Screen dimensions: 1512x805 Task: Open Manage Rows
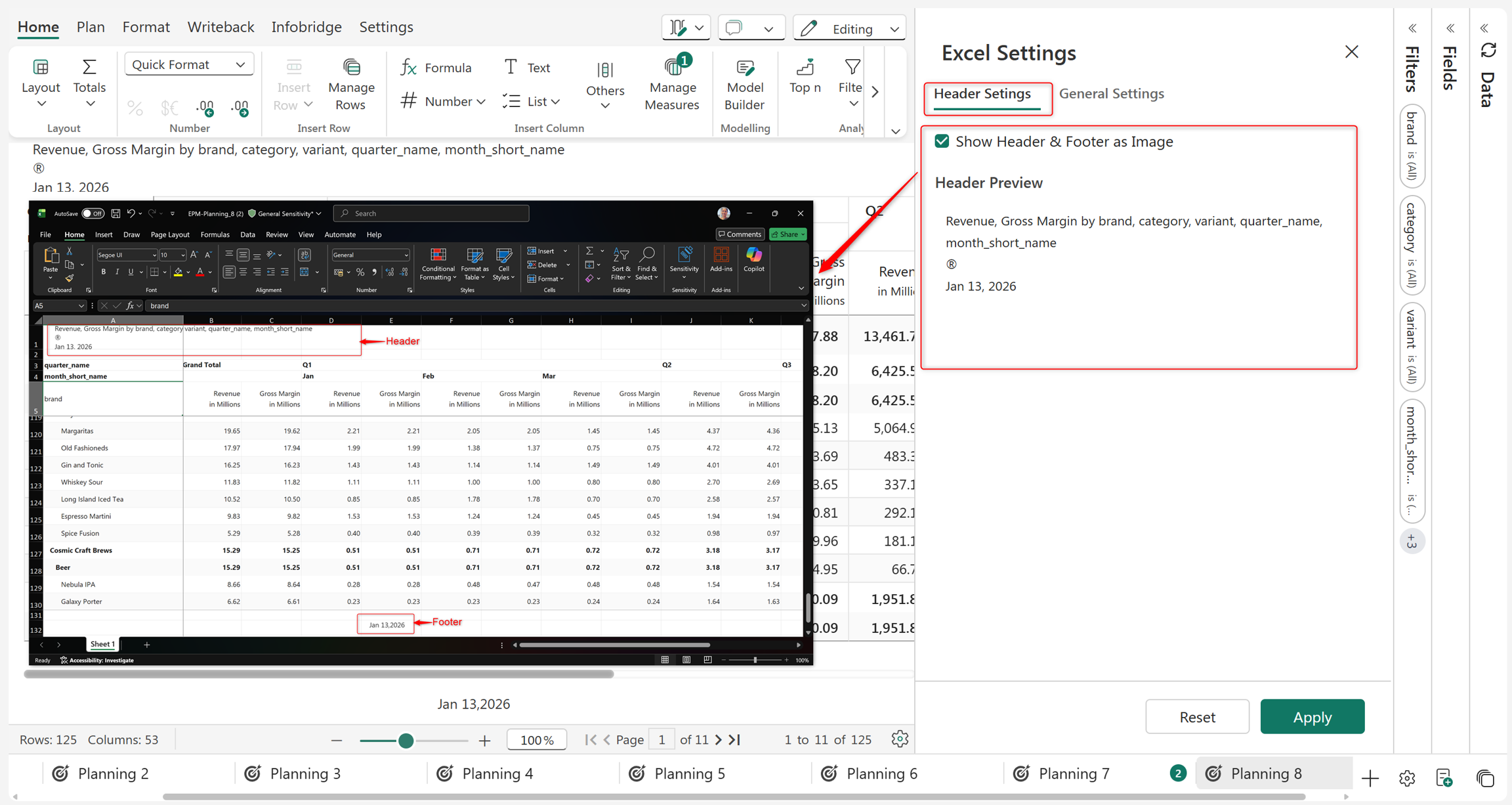tap(351, 85)
